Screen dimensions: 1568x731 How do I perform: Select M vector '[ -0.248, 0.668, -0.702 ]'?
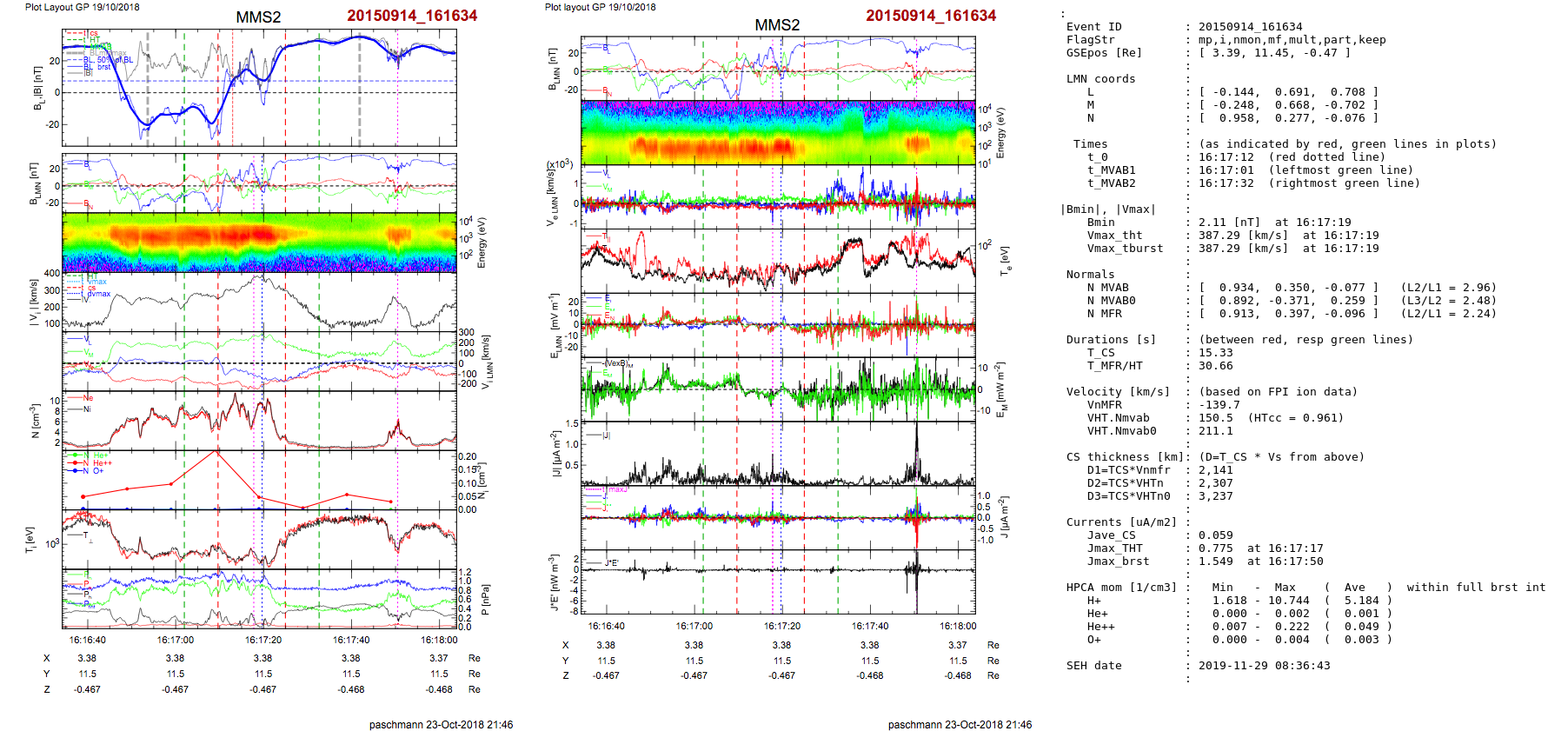[1289, 105]
